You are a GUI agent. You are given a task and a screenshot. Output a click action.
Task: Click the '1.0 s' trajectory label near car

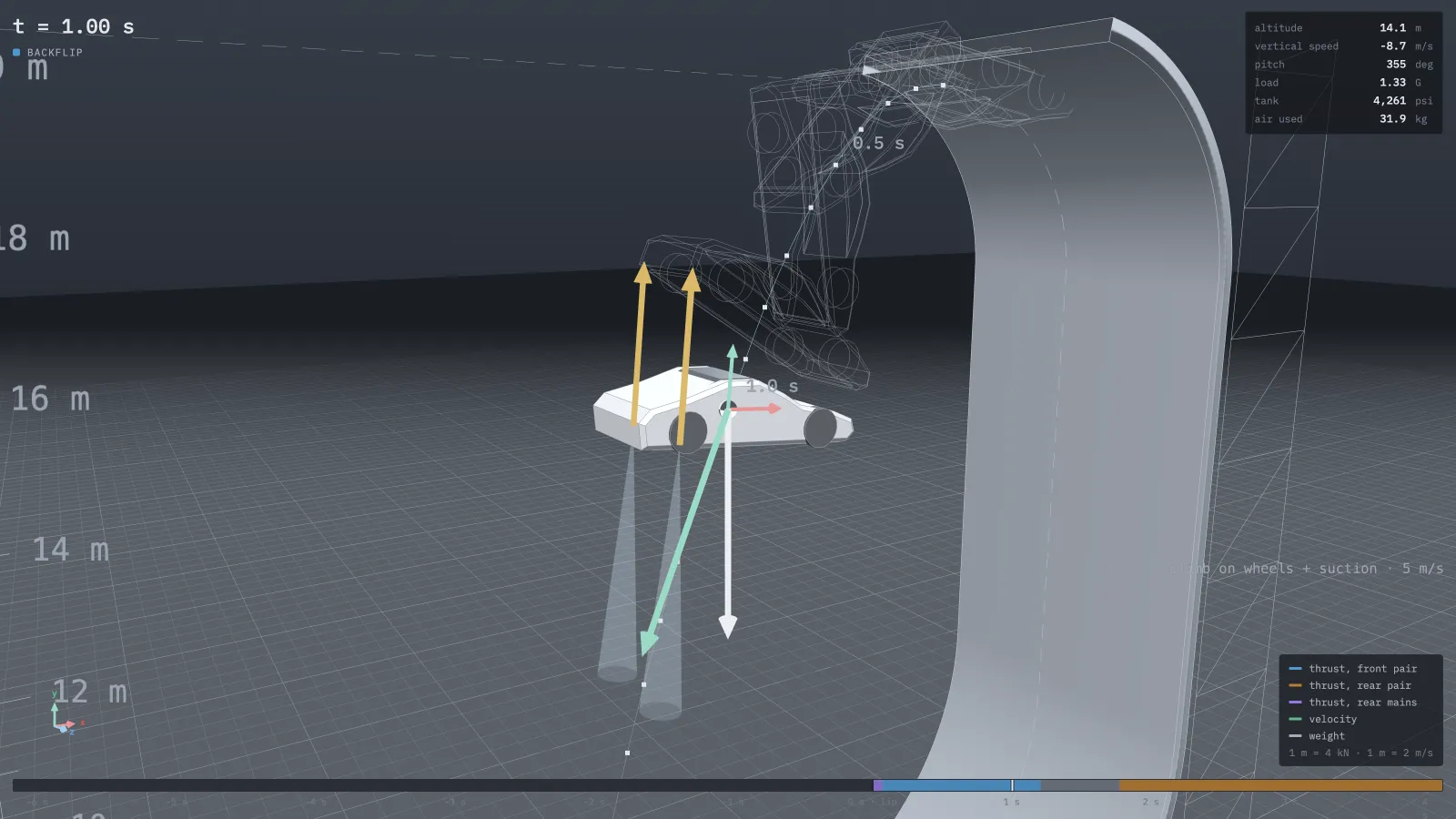pyautogui.click(x=773, y=386)
